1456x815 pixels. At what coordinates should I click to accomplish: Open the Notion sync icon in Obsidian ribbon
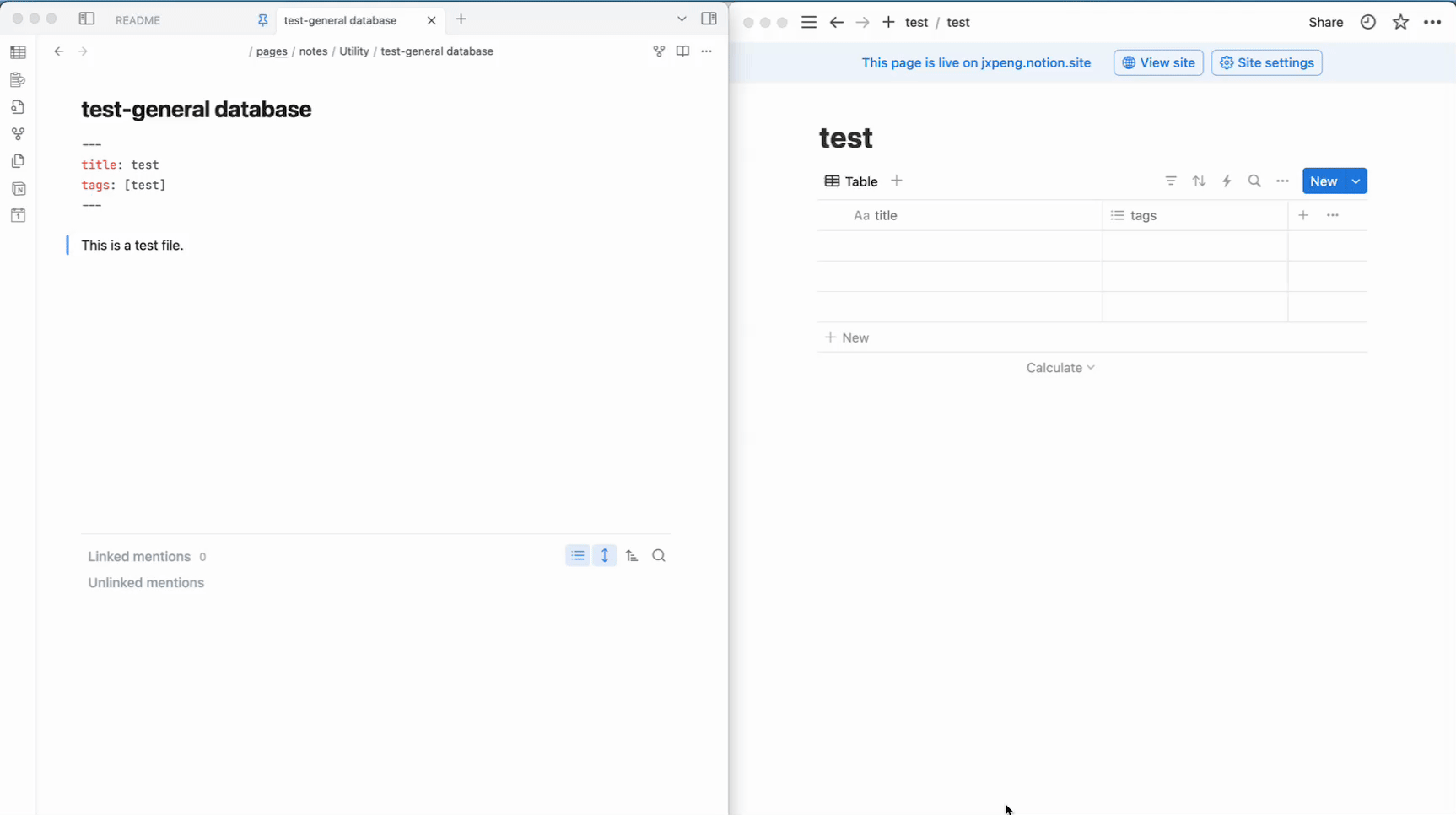(x=18, y=189)
